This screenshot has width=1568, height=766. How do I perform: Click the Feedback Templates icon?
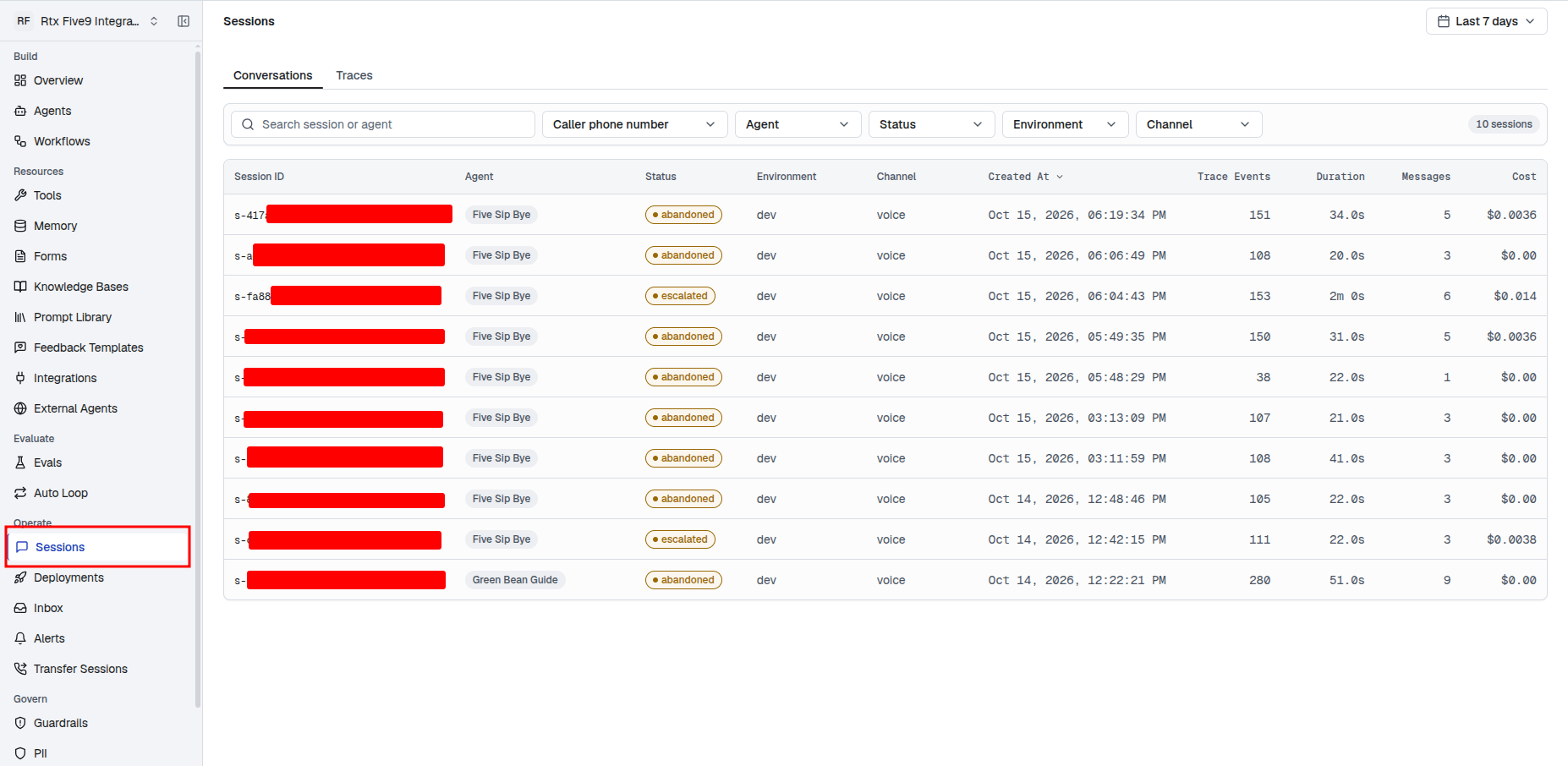(x=20, y=347)
